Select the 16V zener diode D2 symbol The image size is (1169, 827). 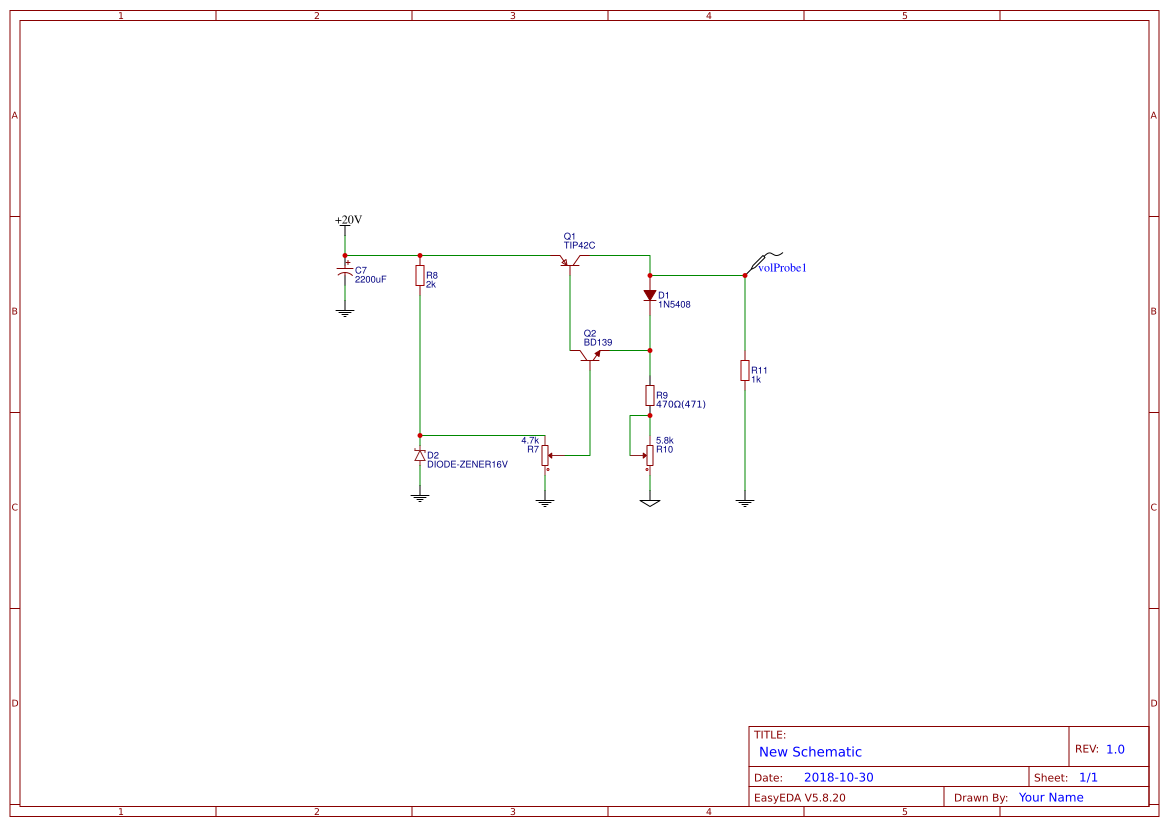tap(421, 455)
